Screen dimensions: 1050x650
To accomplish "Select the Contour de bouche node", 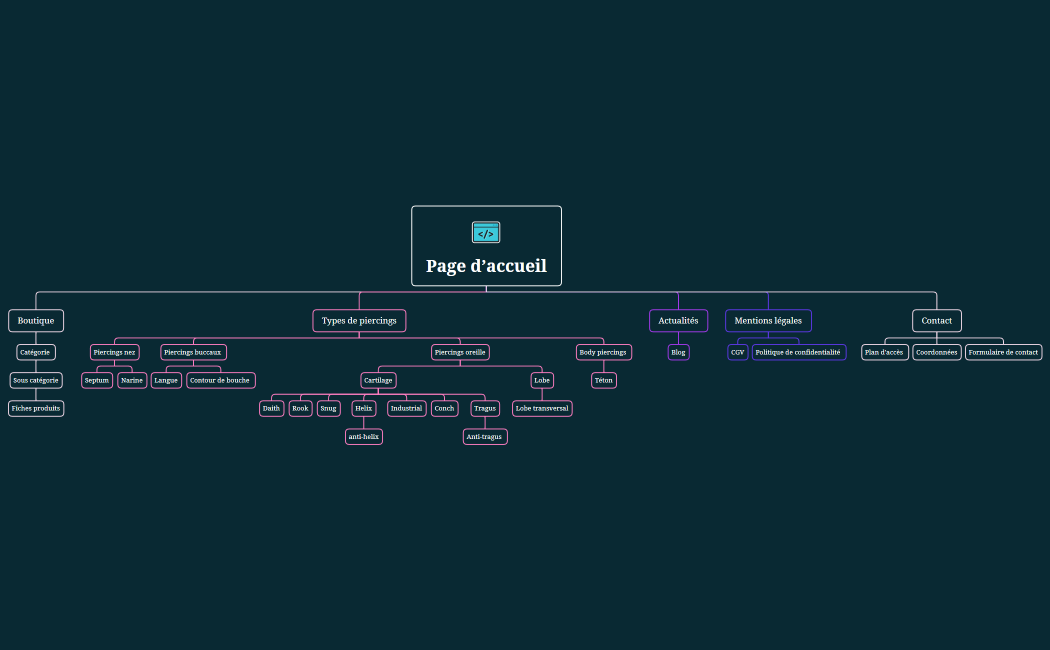I will (220, 380).
